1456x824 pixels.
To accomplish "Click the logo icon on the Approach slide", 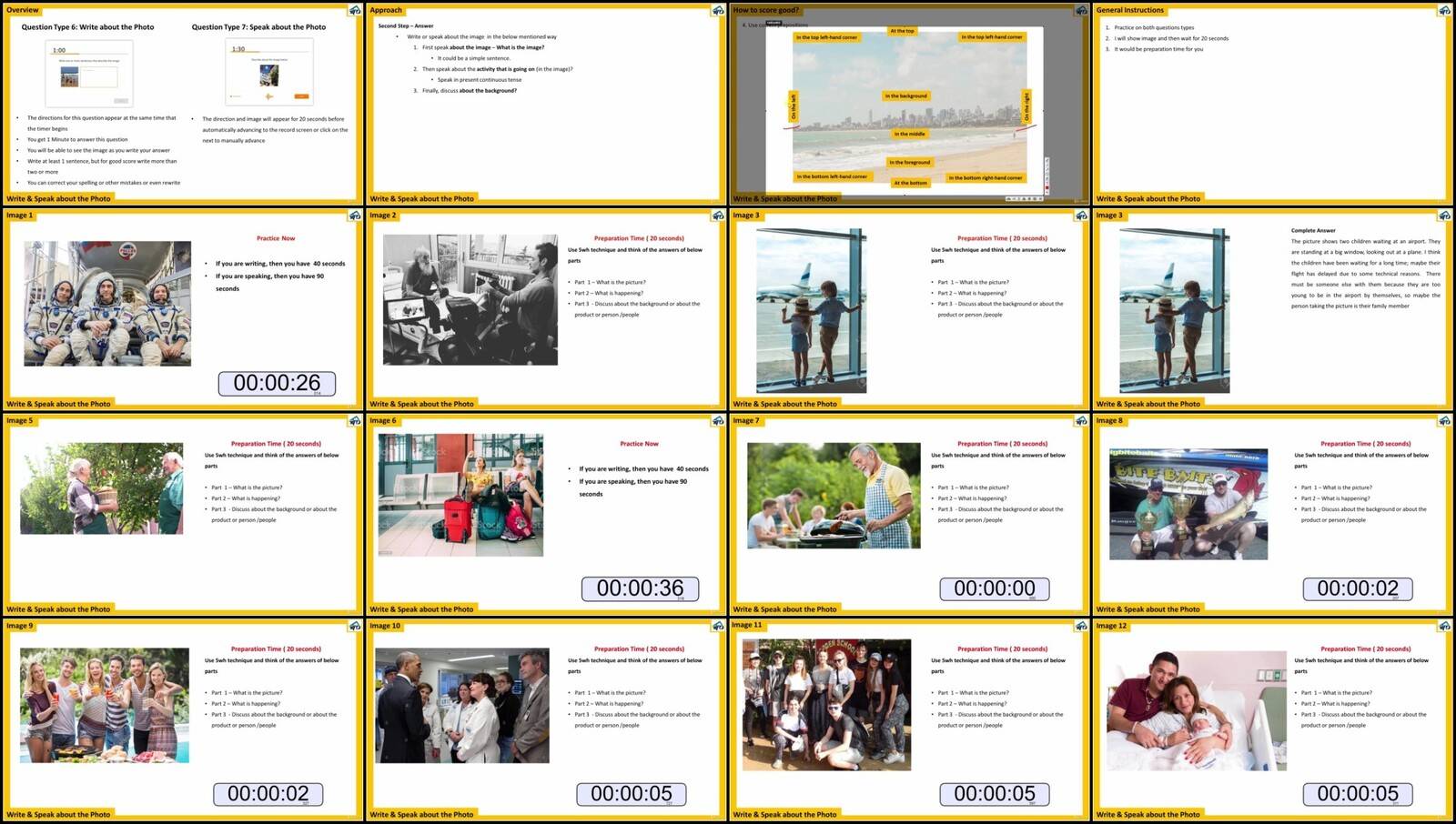I will pos(718,10).
